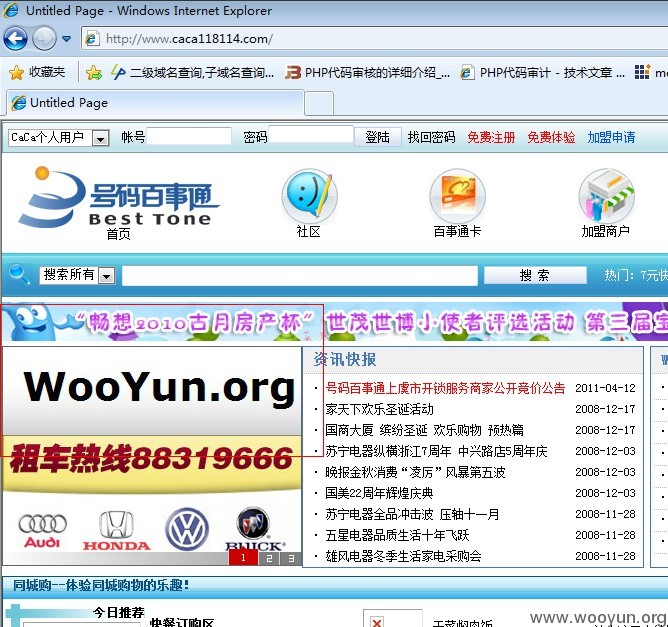Open the 社区 community smiley icon
This screenshot has height=627, width=668.
(x=309, y=196)
